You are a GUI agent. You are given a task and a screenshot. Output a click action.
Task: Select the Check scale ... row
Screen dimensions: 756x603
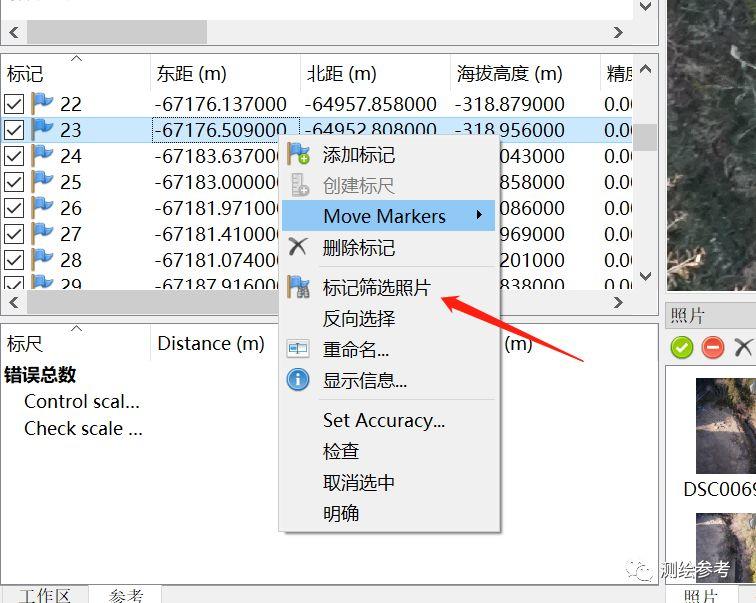[x=83, y=428]
